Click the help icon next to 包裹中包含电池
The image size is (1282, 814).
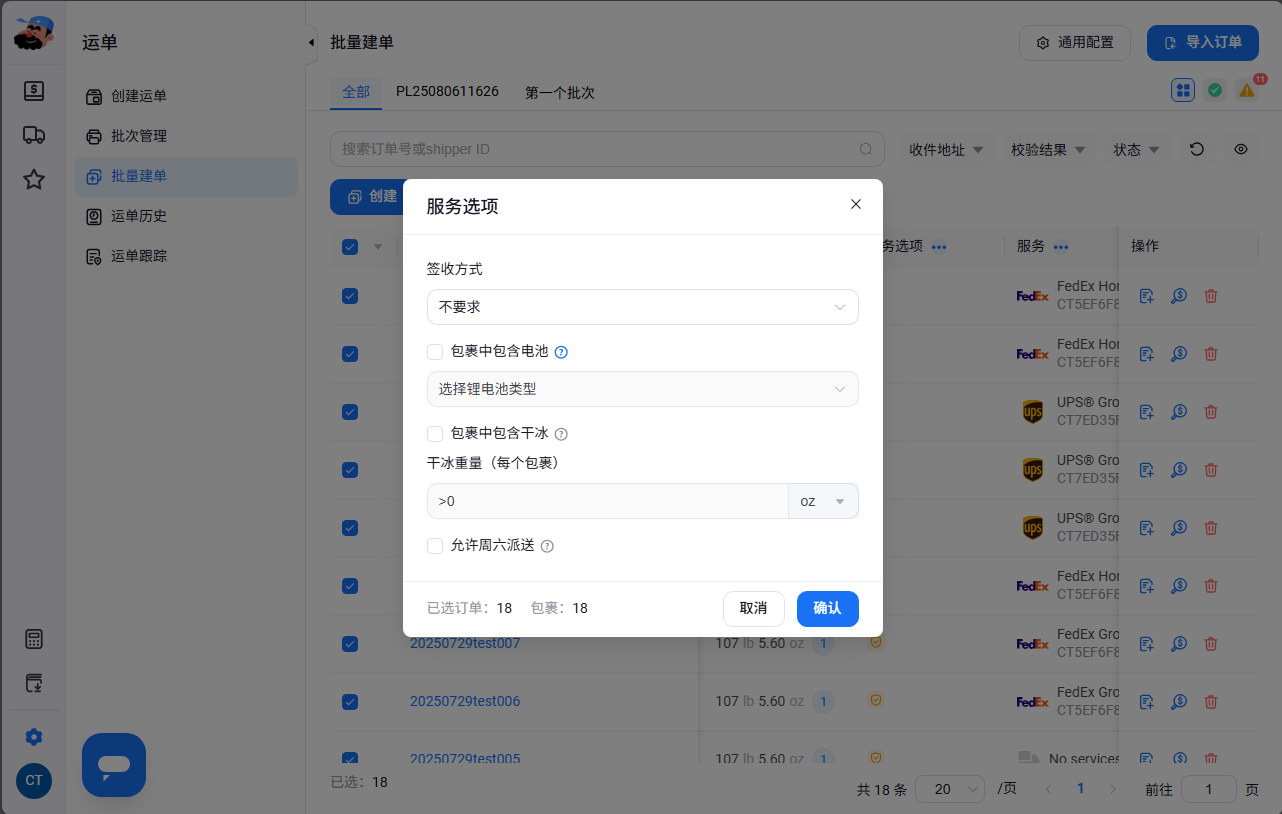[561, 352]
